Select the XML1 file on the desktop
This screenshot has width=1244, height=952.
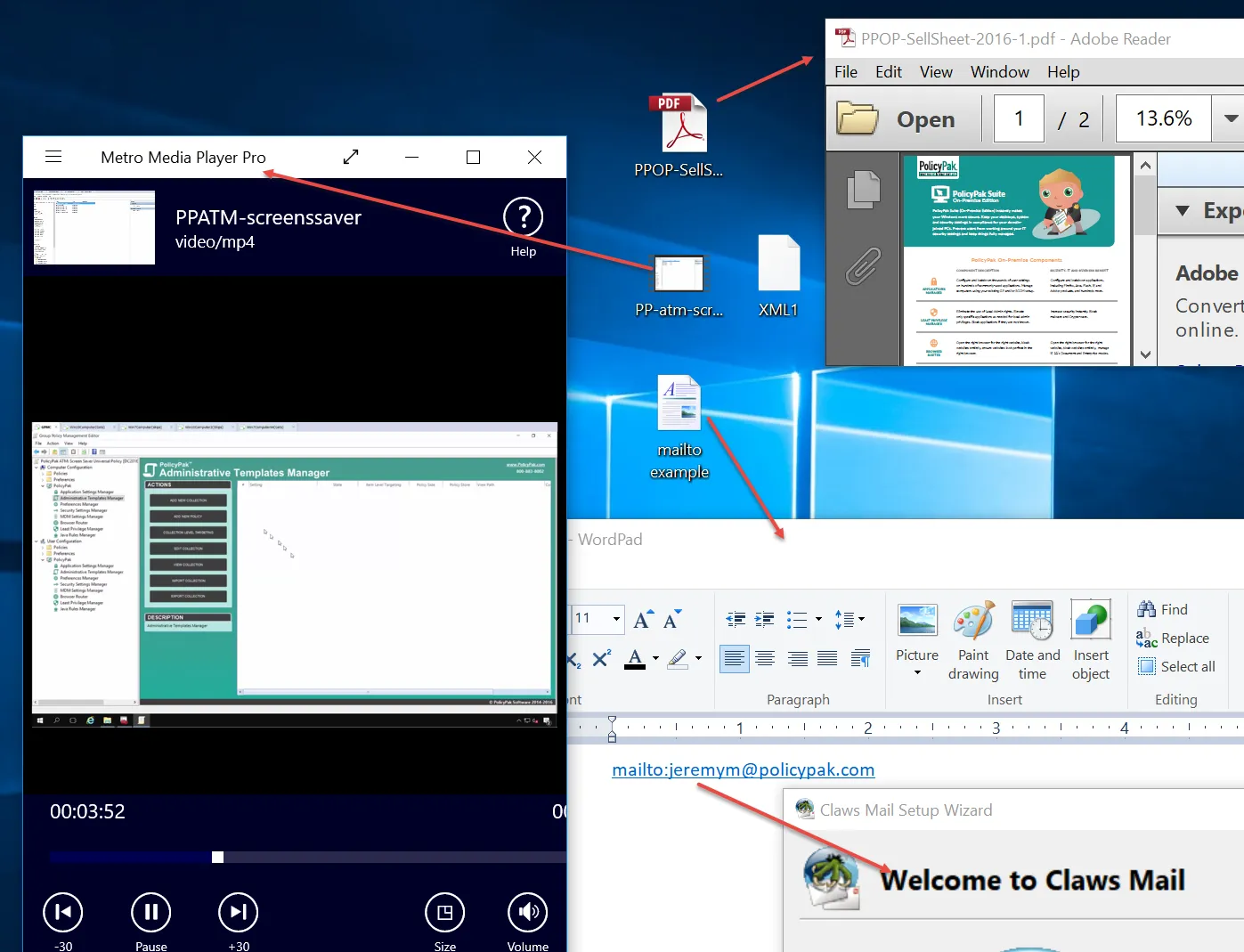pos(778,276)
